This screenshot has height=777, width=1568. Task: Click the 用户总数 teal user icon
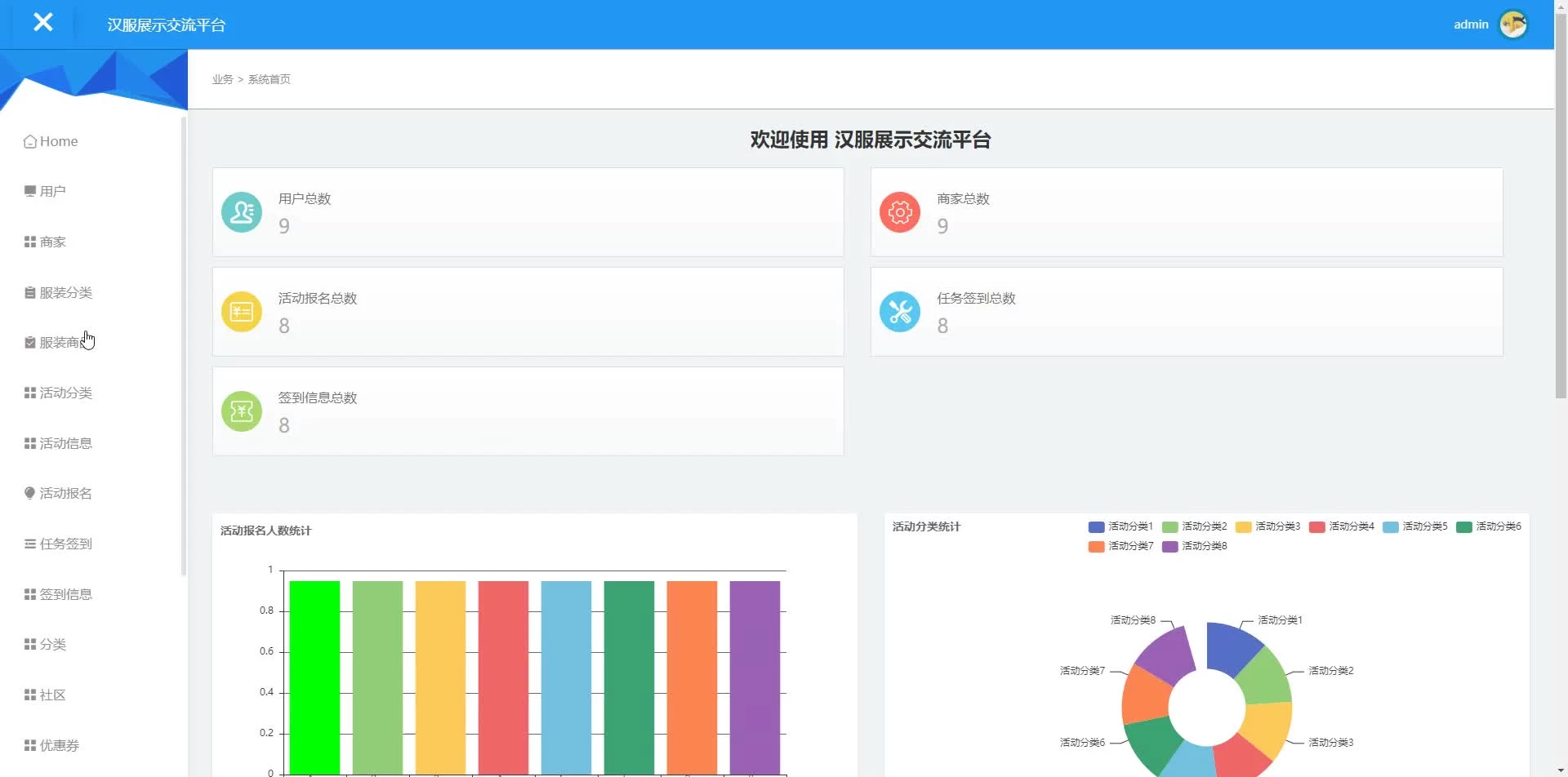pyautogui.click(x=242, y=212)
